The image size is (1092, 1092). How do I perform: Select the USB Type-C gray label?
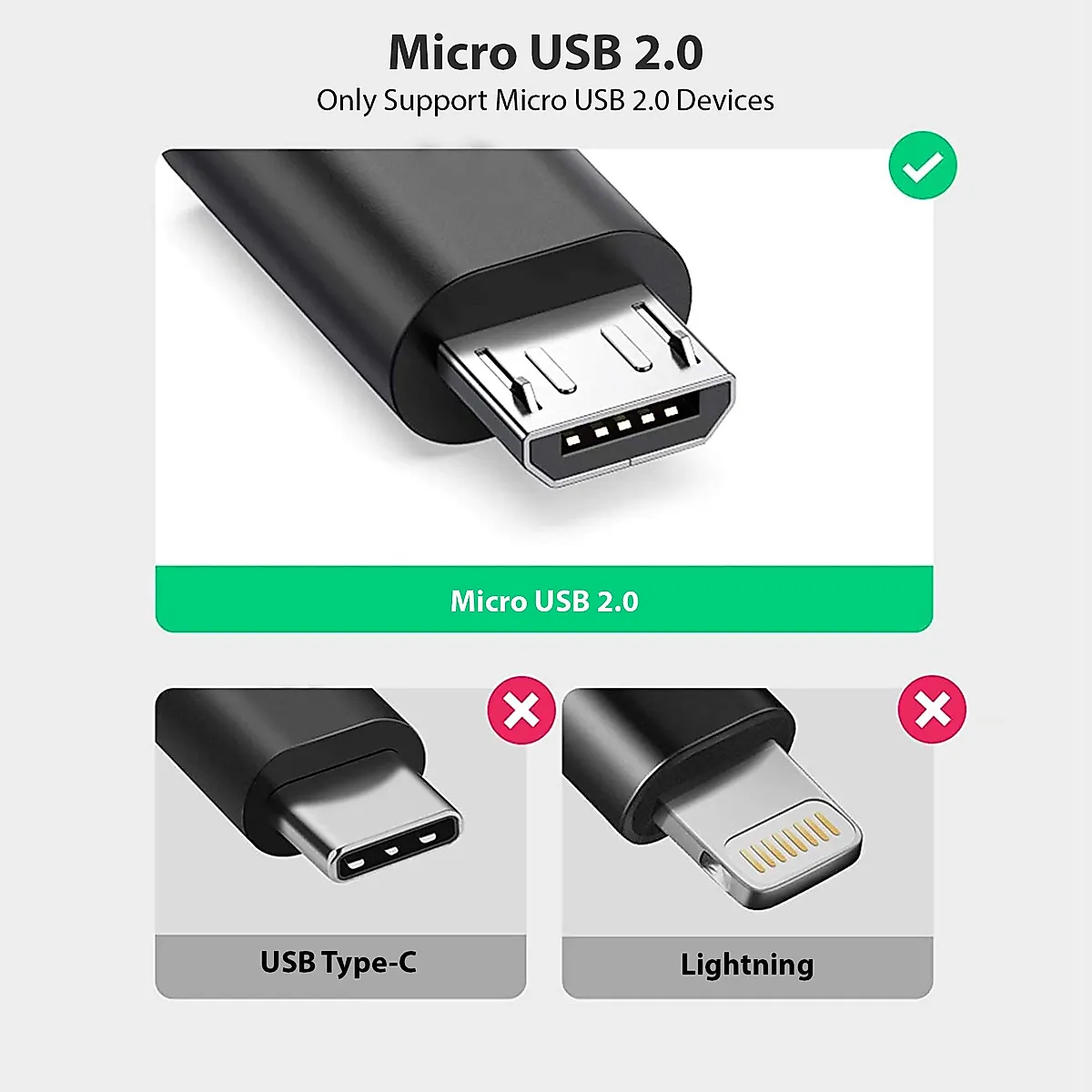340,966
